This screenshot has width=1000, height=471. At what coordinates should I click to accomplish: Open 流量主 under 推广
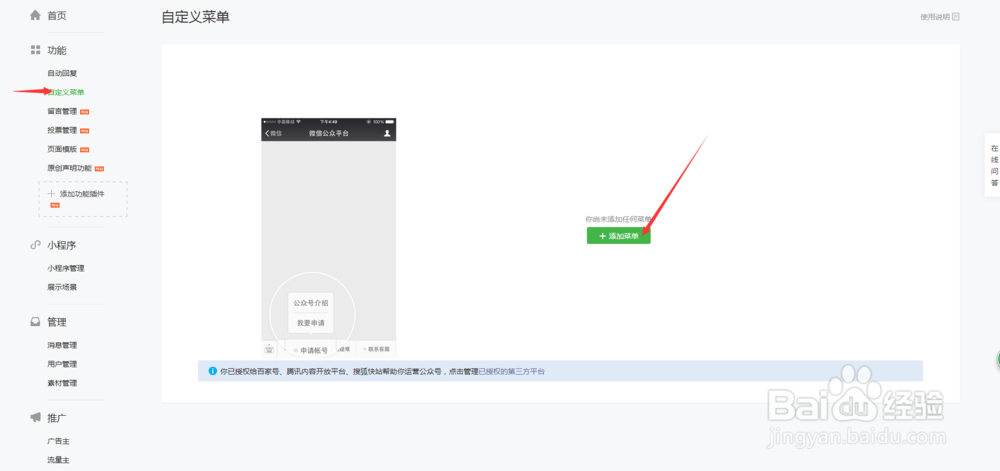click(x=58, y=460)
